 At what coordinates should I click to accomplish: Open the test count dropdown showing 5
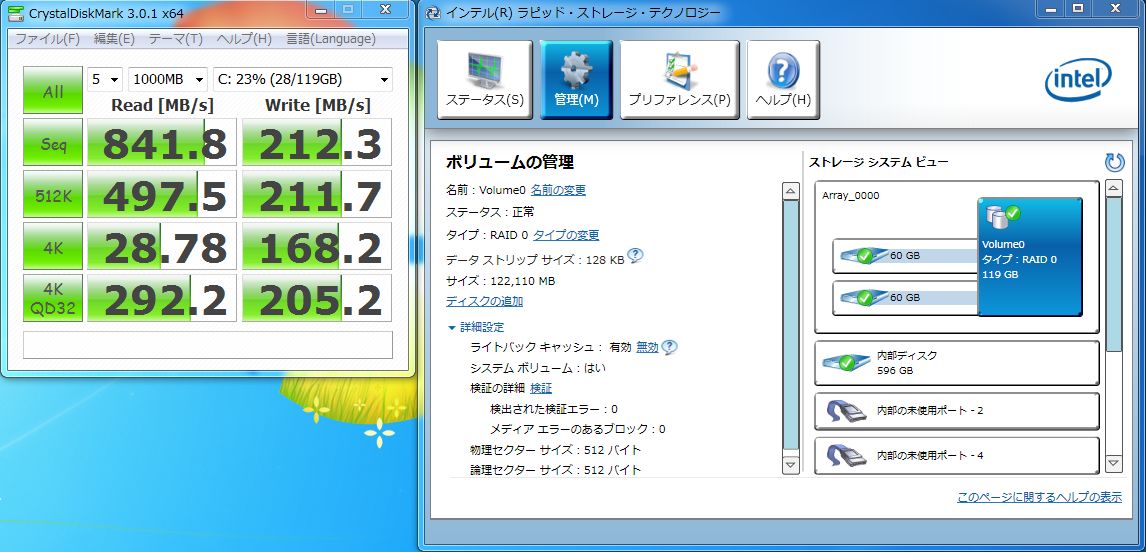105,79
